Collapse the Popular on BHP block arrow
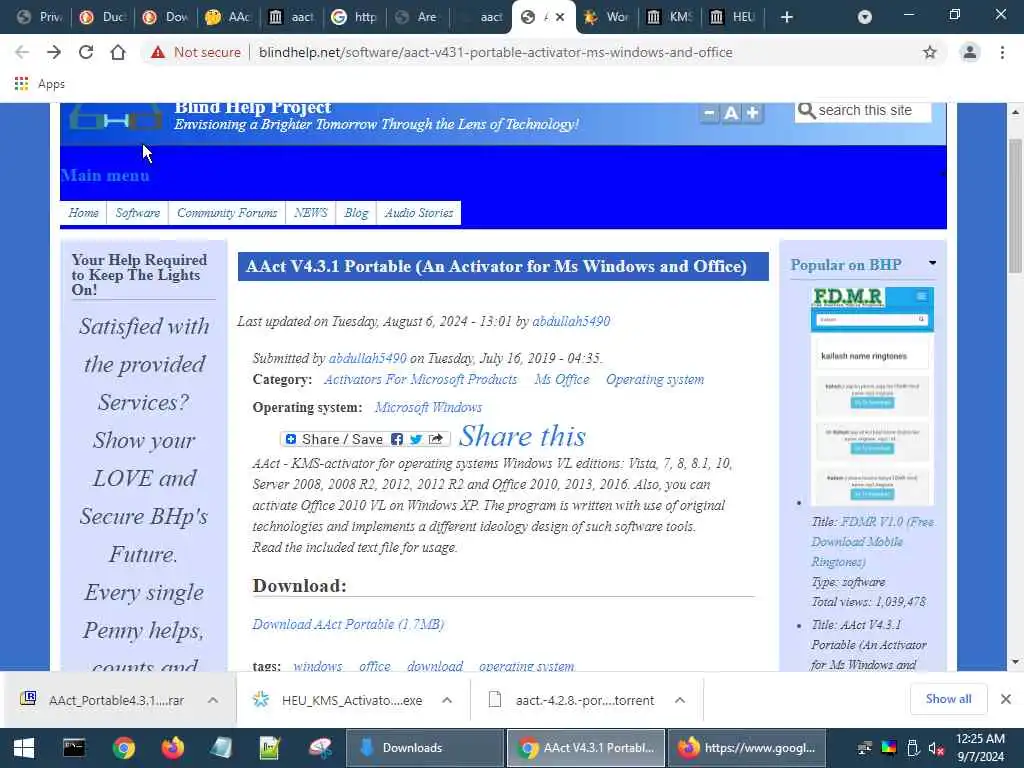Image resolution: width=1024 pixels, height=768 pixels. [x=933, y=263]
